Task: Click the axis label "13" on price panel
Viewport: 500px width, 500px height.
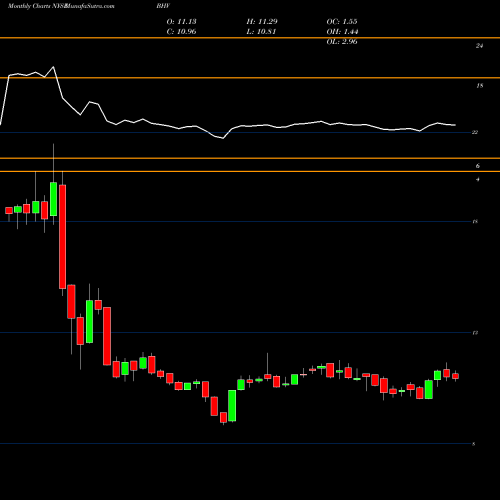Action: tap(475, 333)
